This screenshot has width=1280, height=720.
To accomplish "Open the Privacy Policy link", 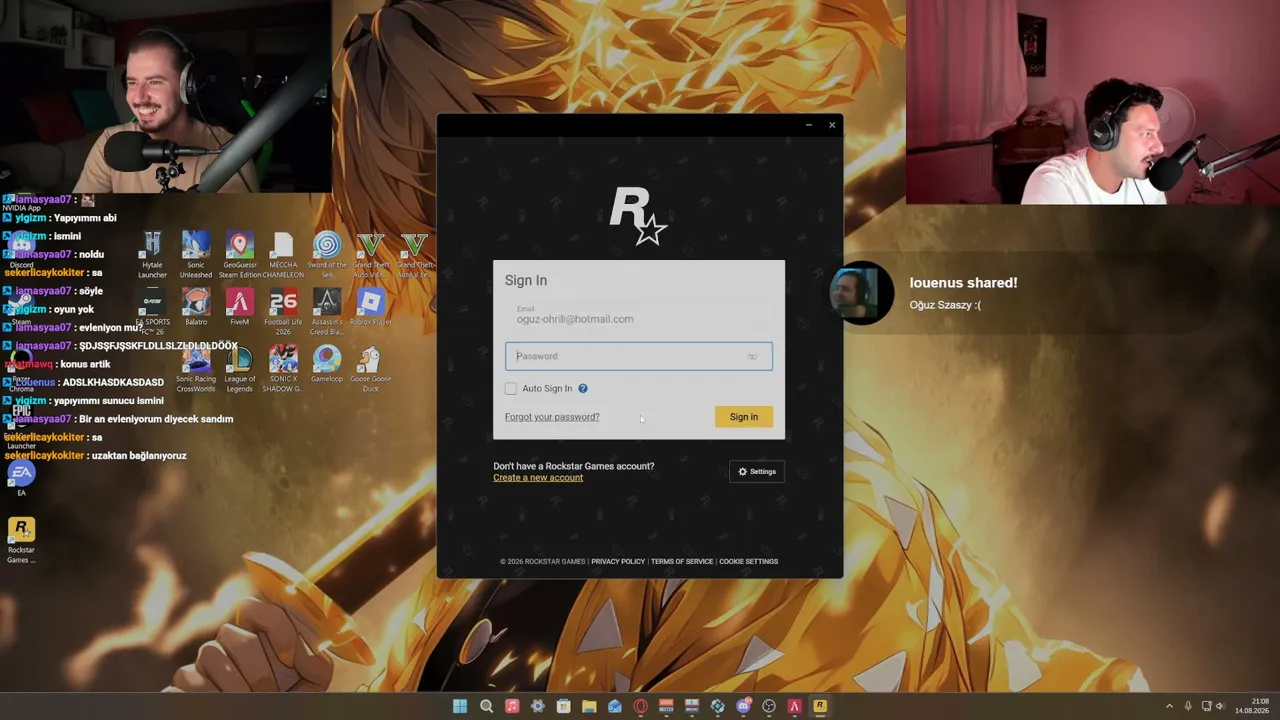I will click(618, 562).
